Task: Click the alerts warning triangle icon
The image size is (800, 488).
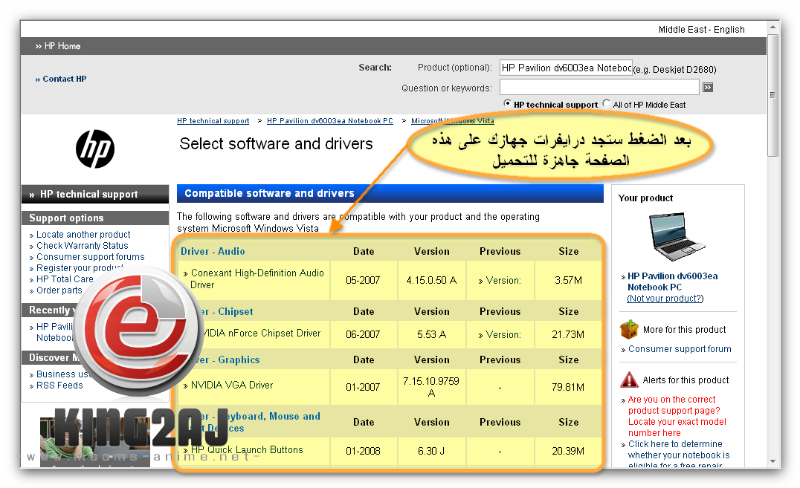Action: point(628,379)
